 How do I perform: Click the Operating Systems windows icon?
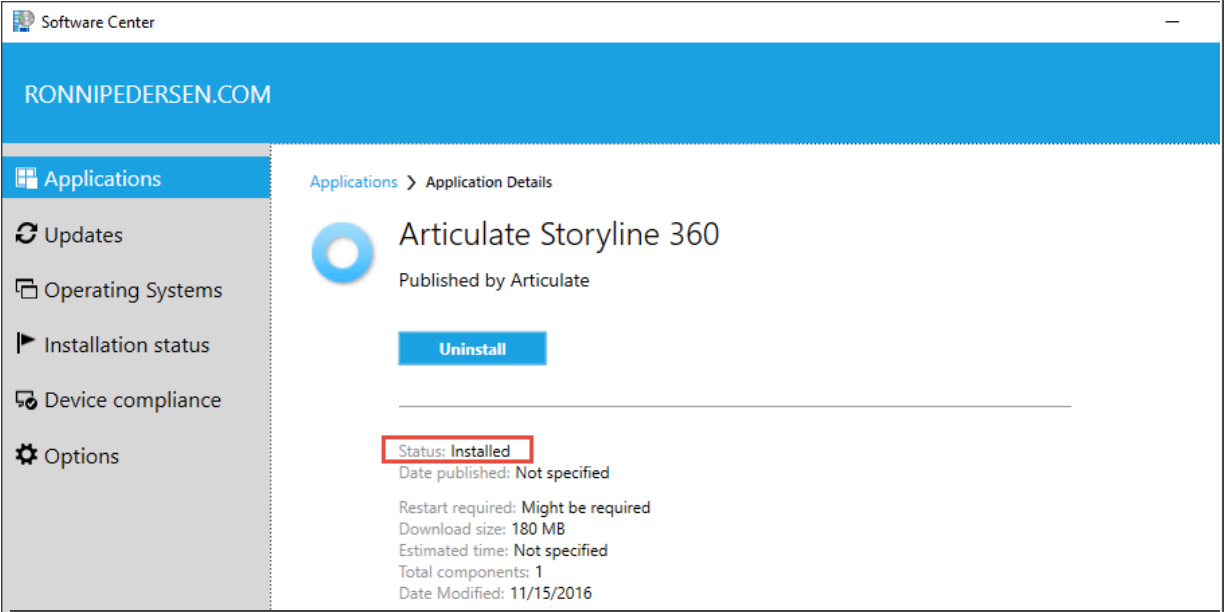click(27, 289)
